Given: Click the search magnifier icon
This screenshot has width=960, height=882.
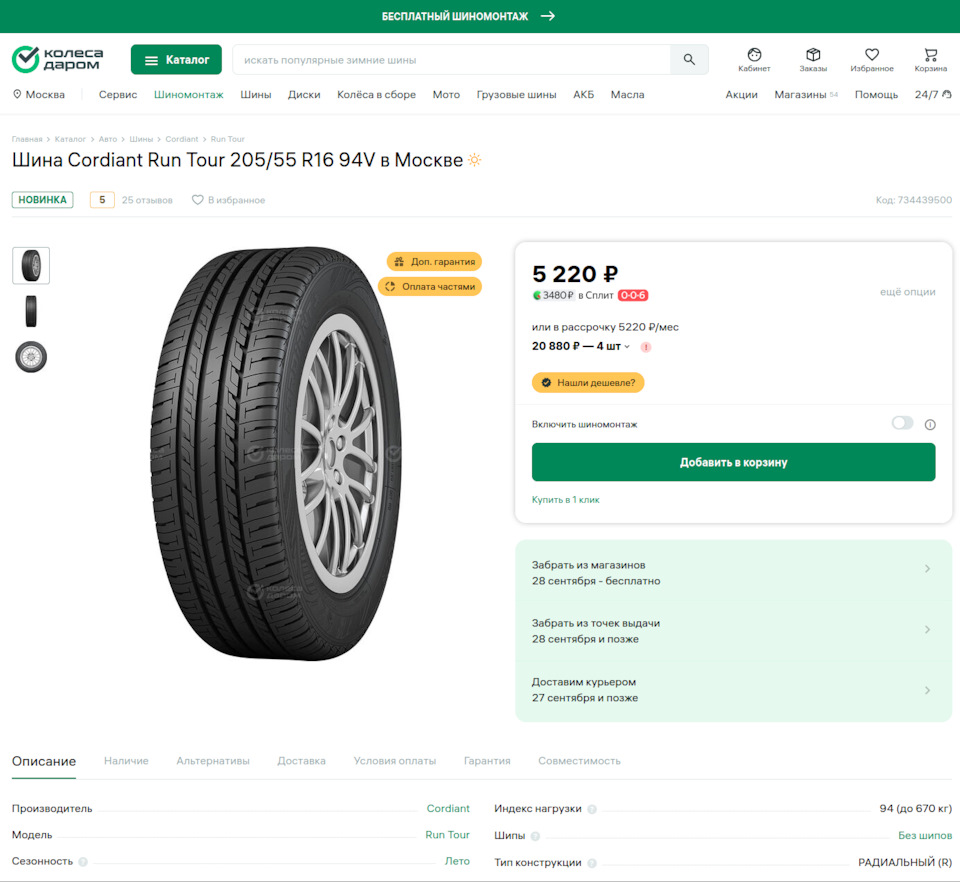Looking at the screenshot, I should (x=689, y=60).
